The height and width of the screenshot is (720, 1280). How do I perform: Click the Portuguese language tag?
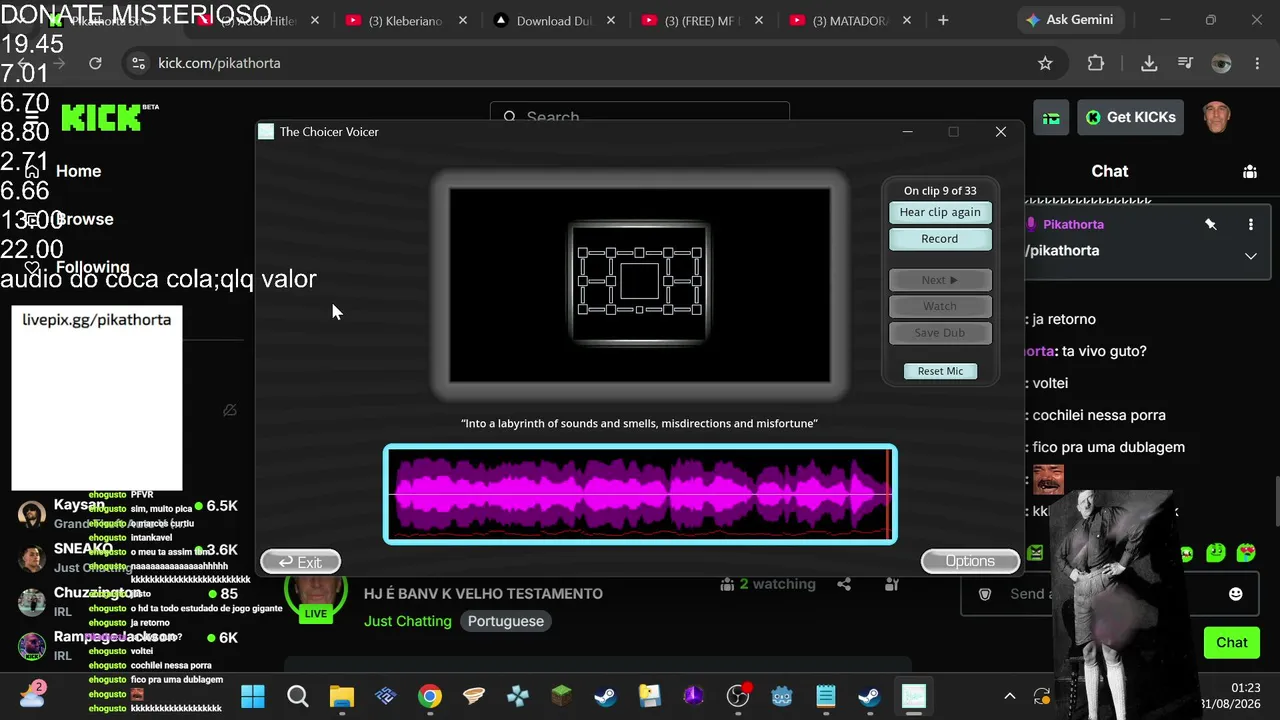tap(506, 621)
